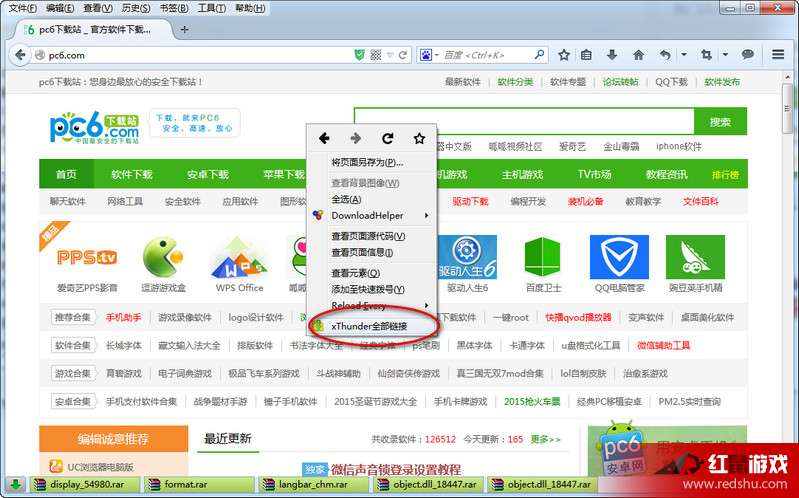Expand the Baidu search engine dropdown
Screen dimensions: 799x498
(437, 55)
